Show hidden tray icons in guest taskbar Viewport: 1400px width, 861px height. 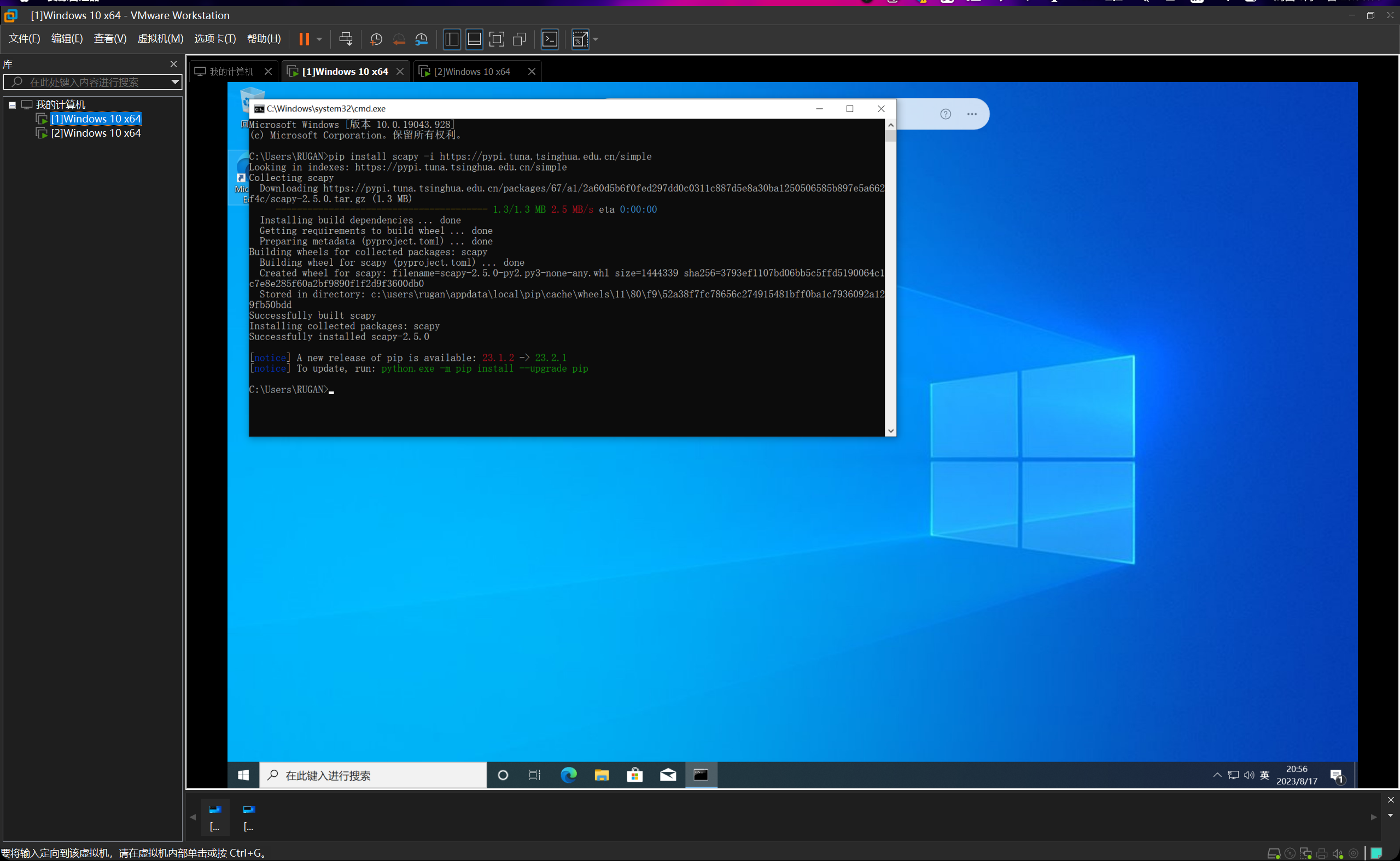coord(1217,775)
